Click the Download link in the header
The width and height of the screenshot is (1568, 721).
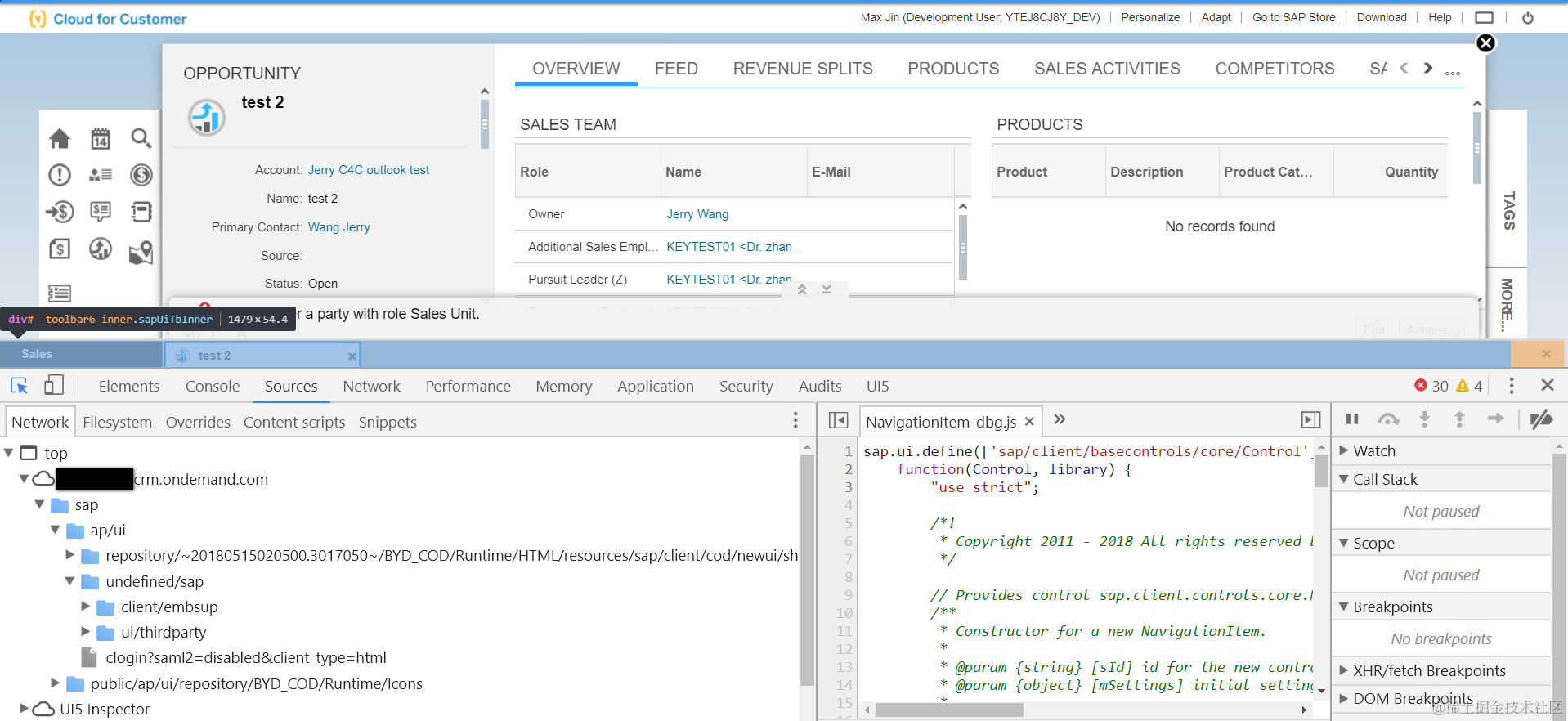(1382, 17)
